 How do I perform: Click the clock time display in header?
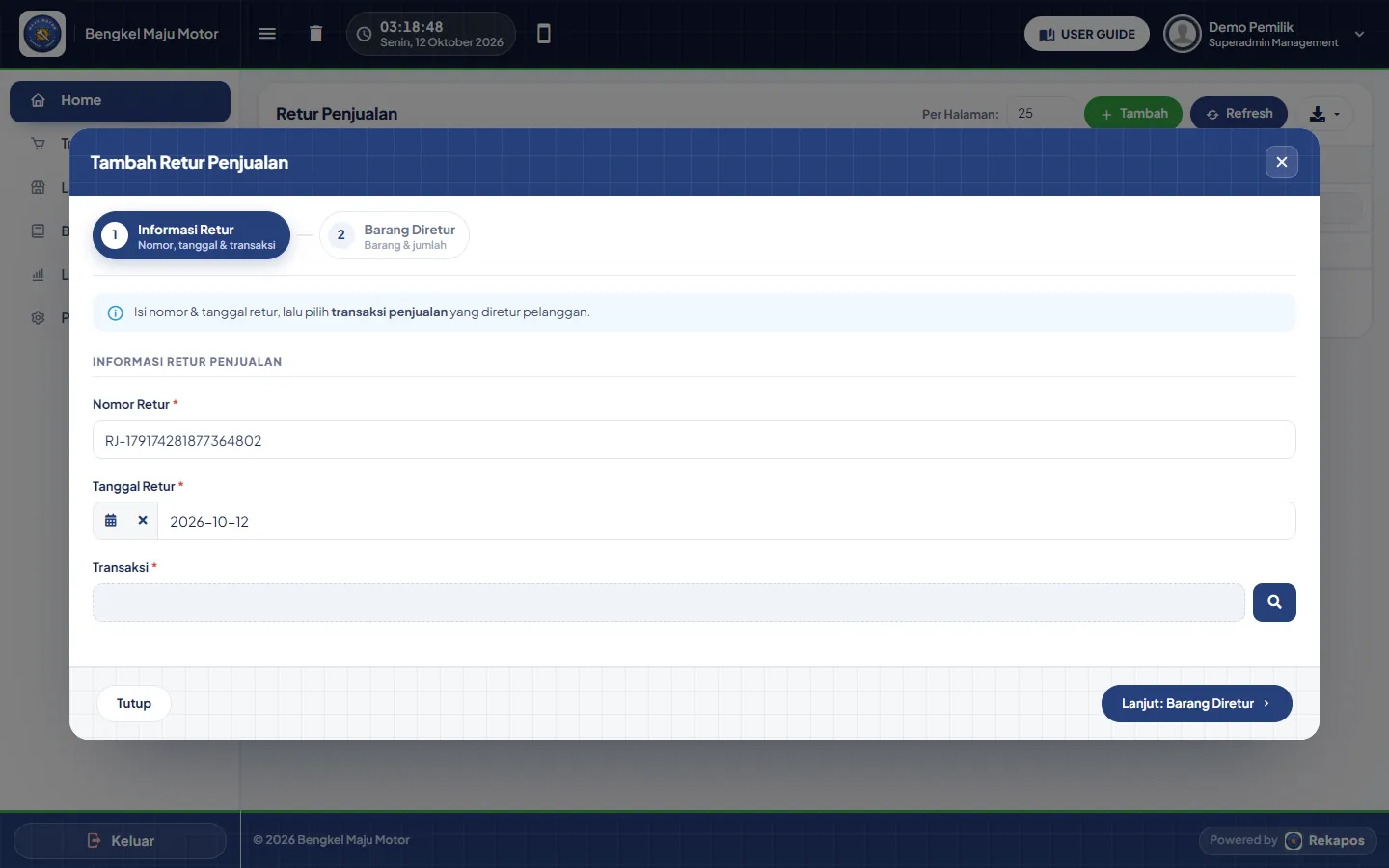click(x=431, y=34)
